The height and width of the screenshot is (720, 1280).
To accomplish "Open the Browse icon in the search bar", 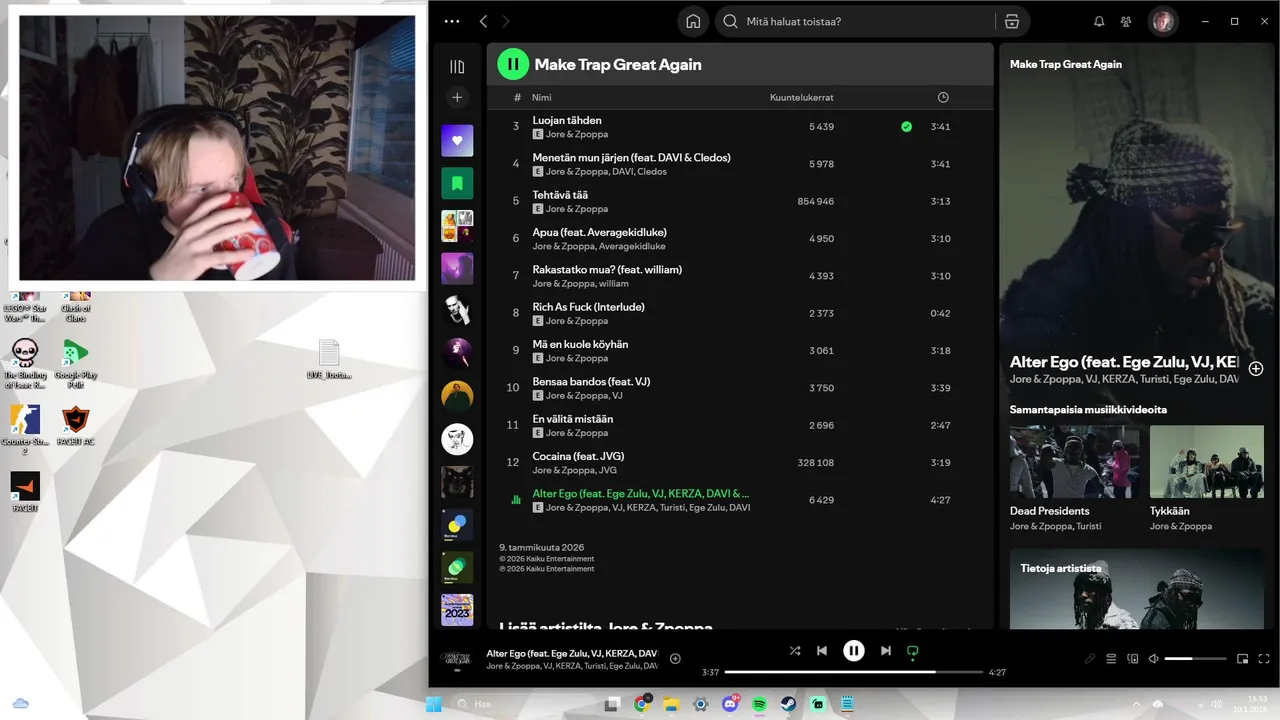I will click(x=1012, y=21).
